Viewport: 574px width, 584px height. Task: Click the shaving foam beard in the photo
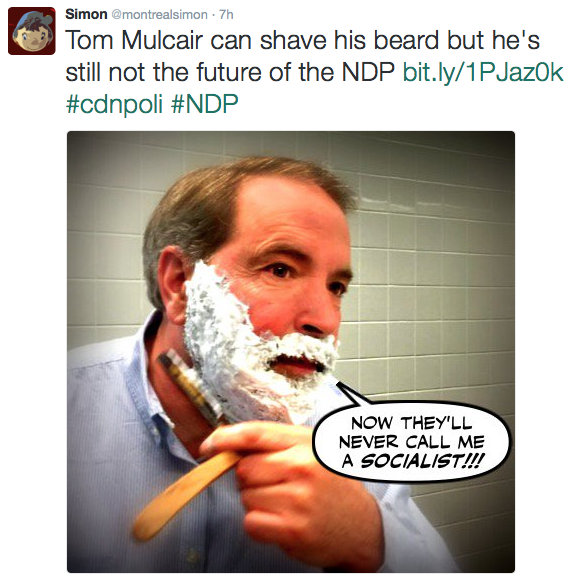click(257, 345)
